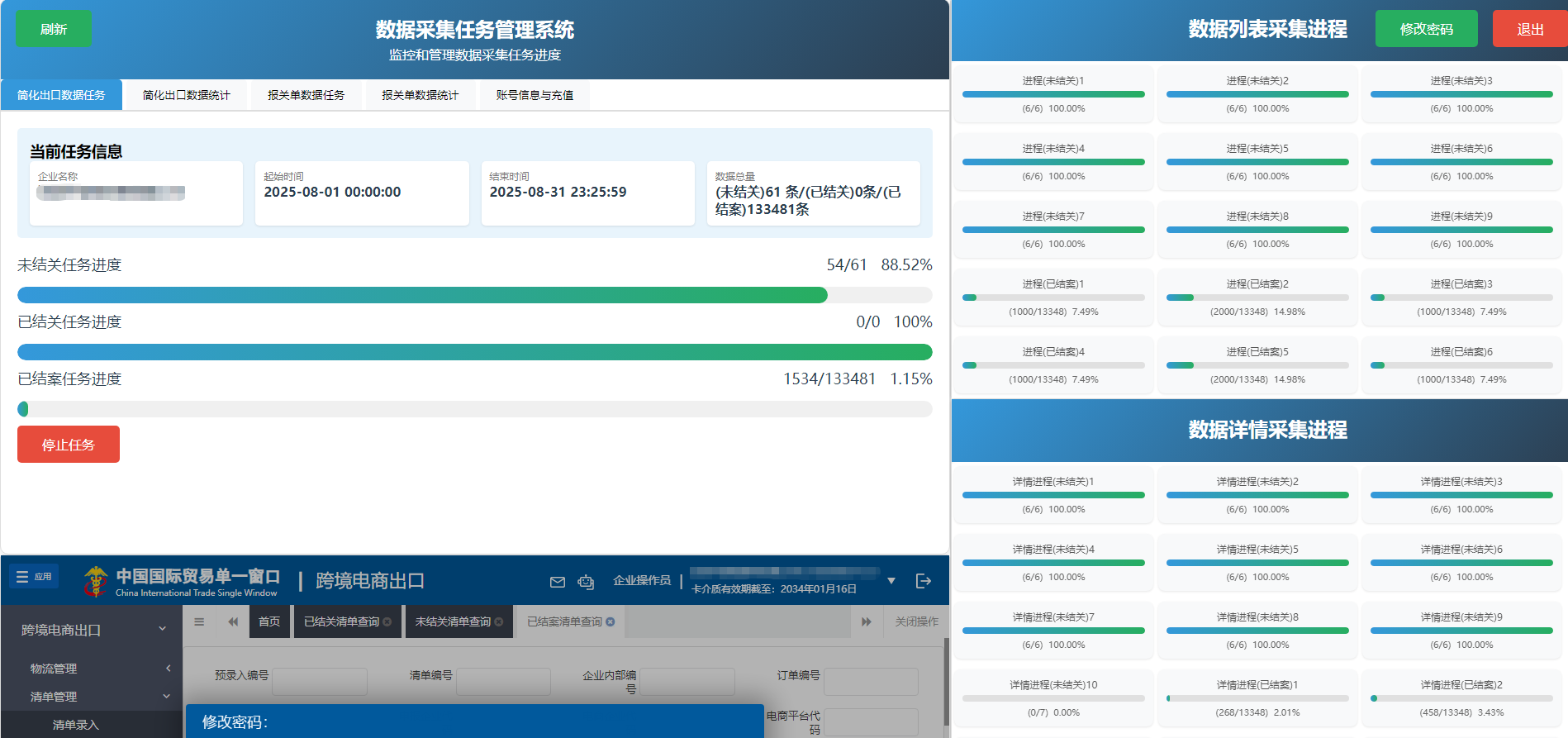Close the 已结关清单查询 tab
Screen dimensions: 1568x738
coord(387,621)
